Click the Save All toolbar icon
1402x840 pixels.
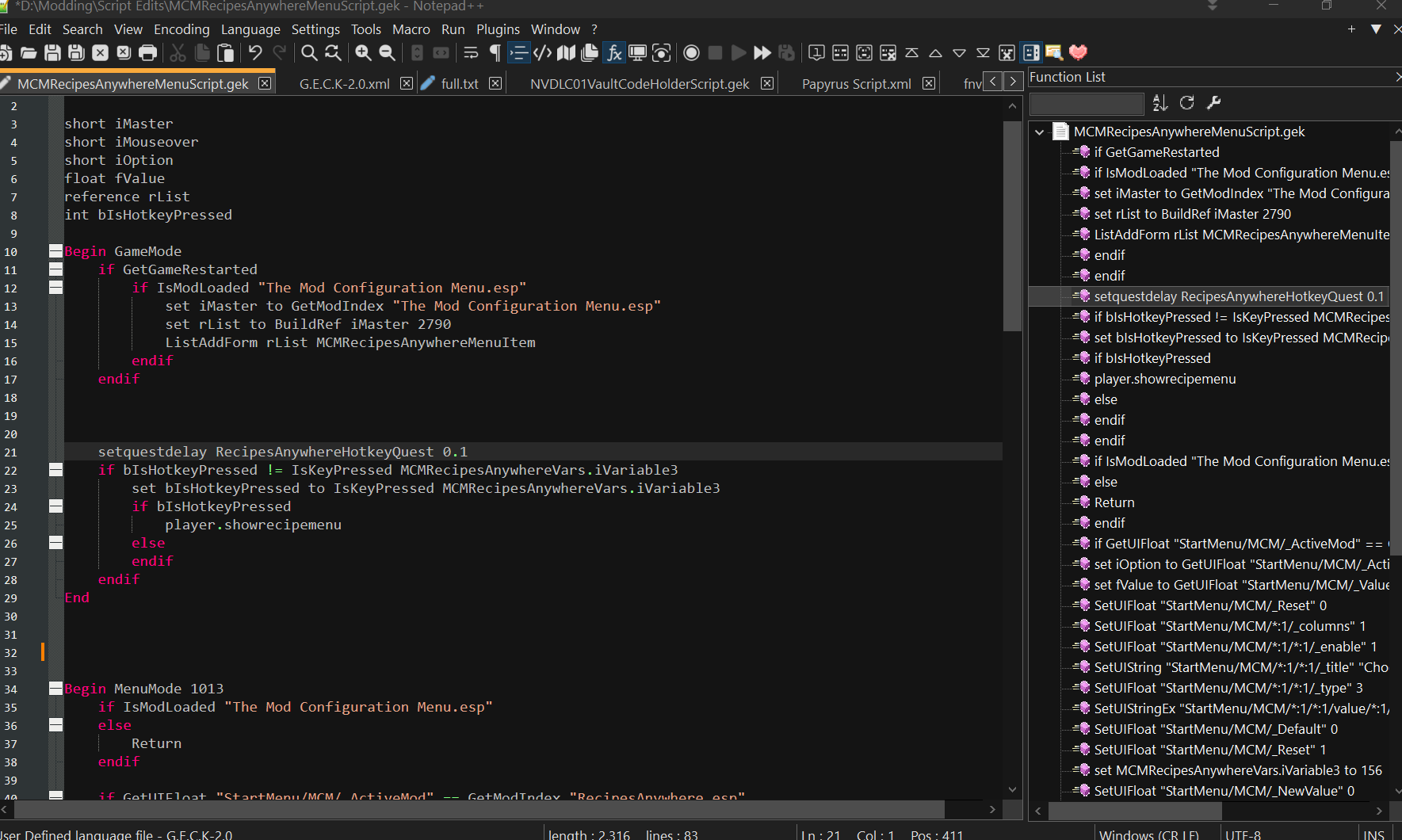[76, 53]
